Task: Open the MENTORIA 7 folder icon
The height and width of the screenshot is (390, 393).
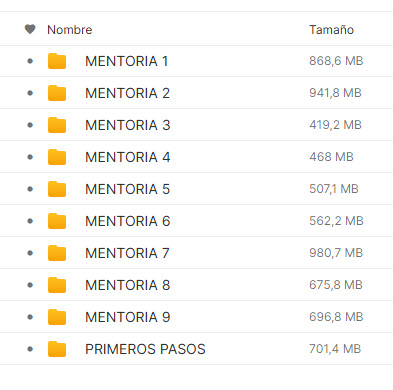Action: click(57, 253)
